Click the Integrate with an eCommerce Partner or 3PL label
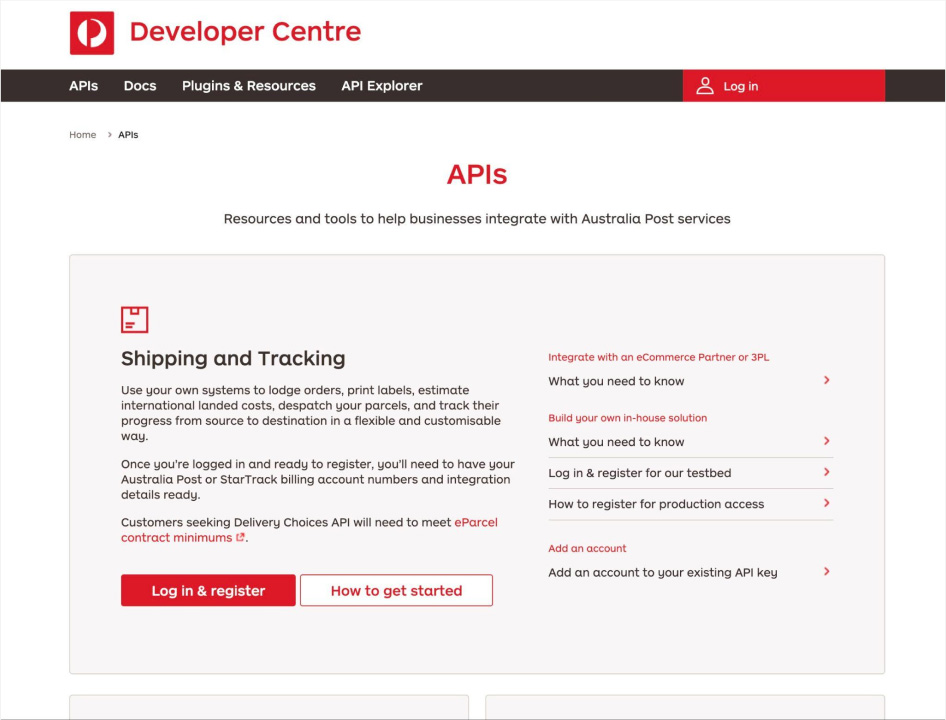 pos(658,357)
